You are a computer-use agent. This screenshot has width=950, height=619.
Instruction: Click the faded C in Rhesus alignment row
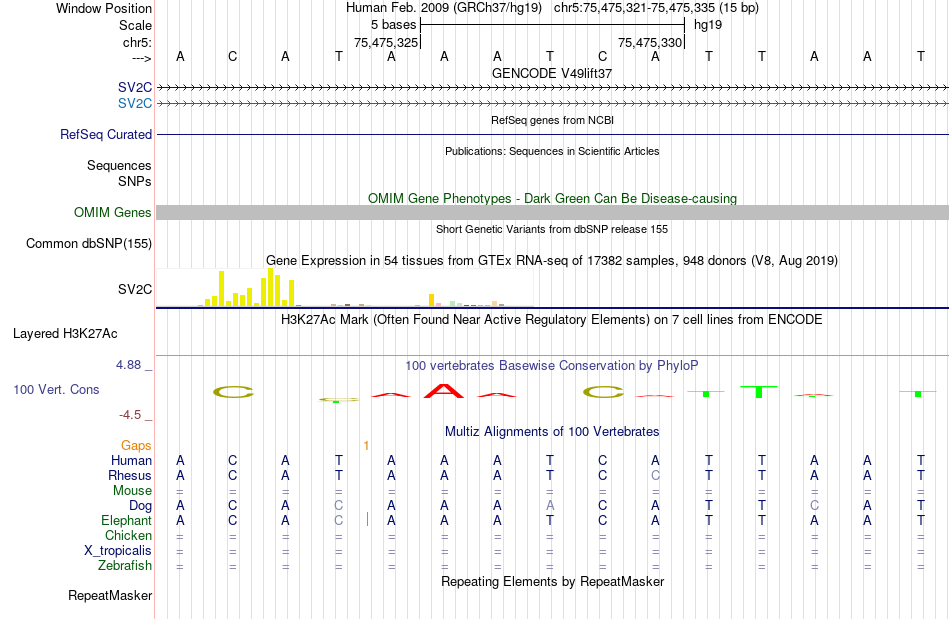click(655, 475)
